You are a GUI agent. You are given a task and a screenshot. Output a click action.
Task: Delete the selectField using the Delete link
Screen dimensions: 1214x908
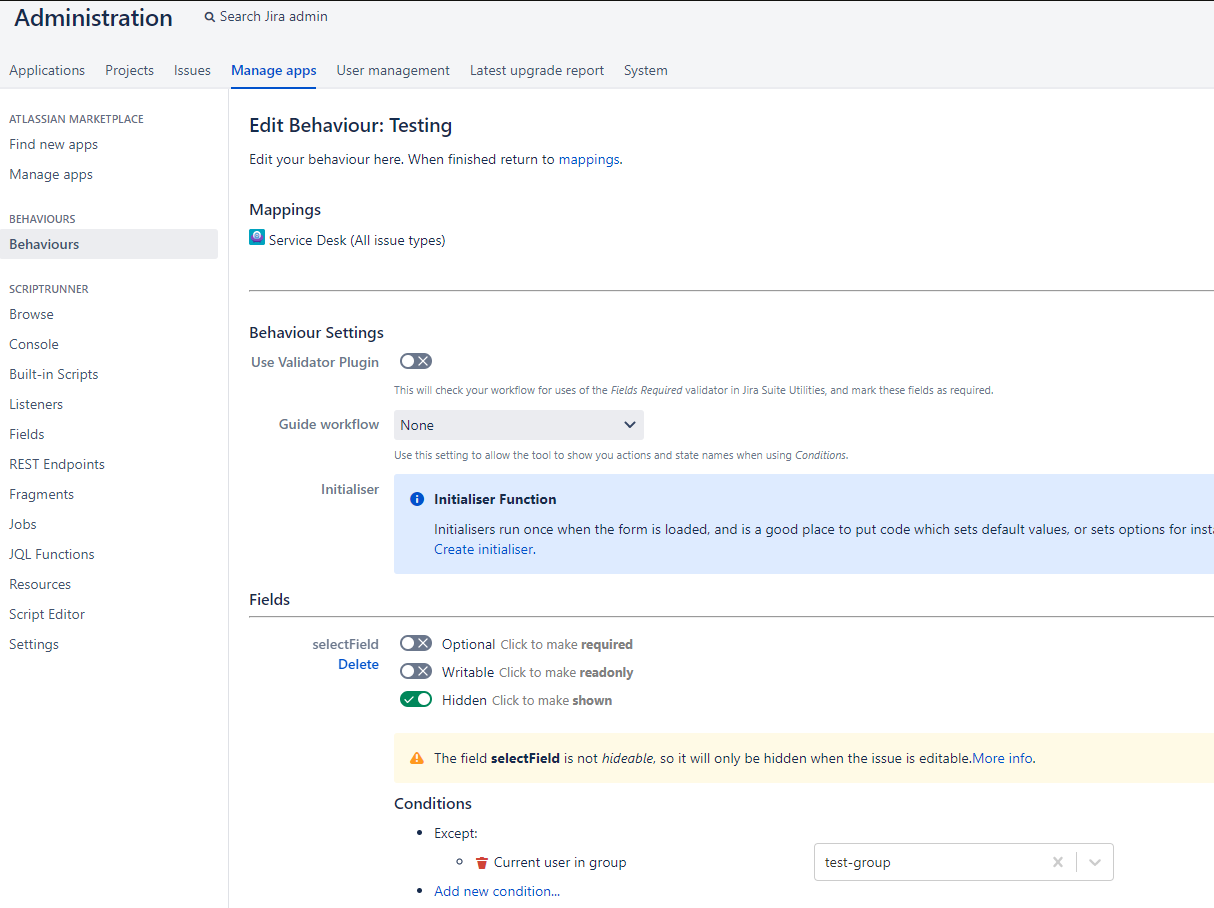(x=358, y=664)
